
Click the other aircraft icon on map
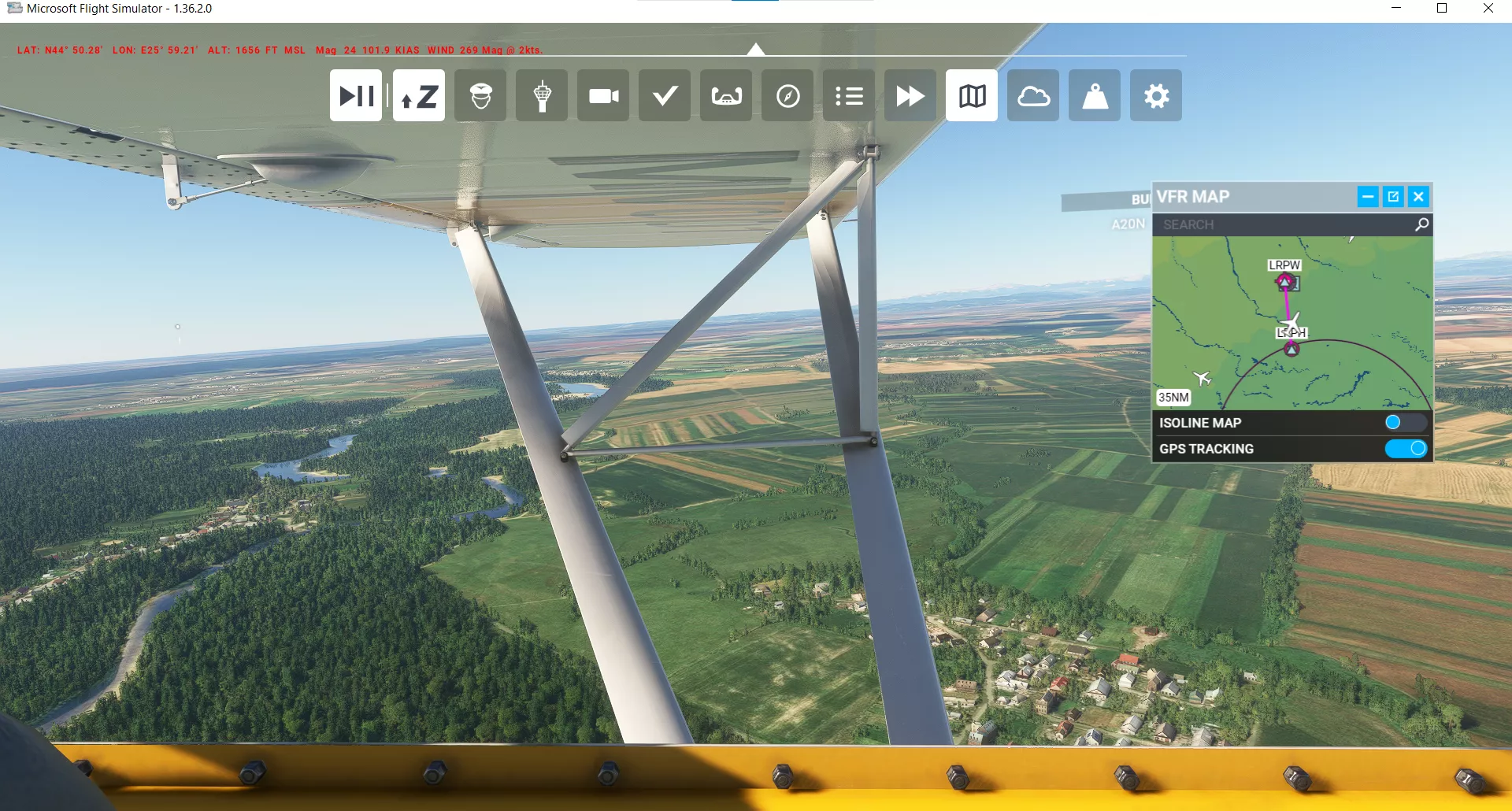tap(1203, 379)
